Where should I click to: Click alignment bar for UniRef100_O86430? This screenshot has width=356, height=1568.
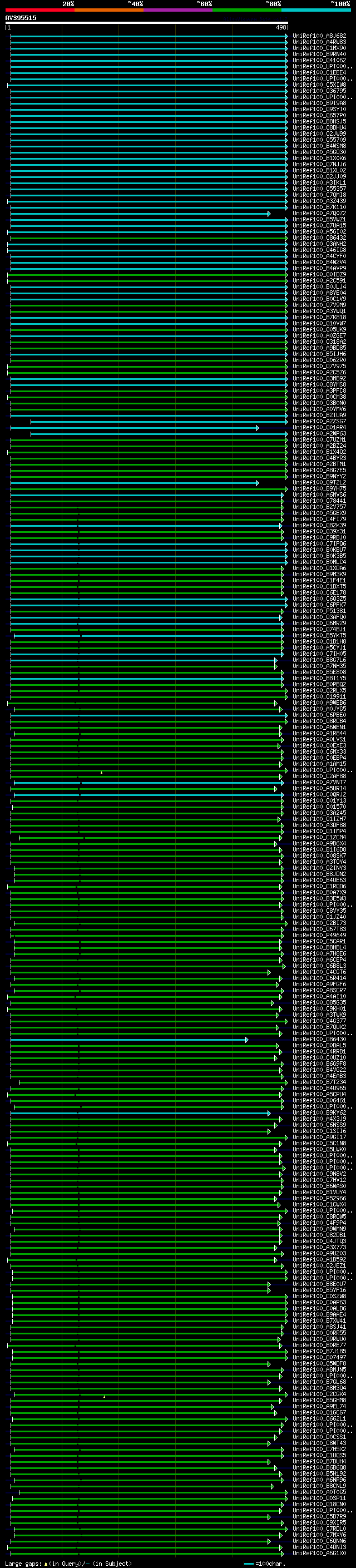(x=130, y=1040)
